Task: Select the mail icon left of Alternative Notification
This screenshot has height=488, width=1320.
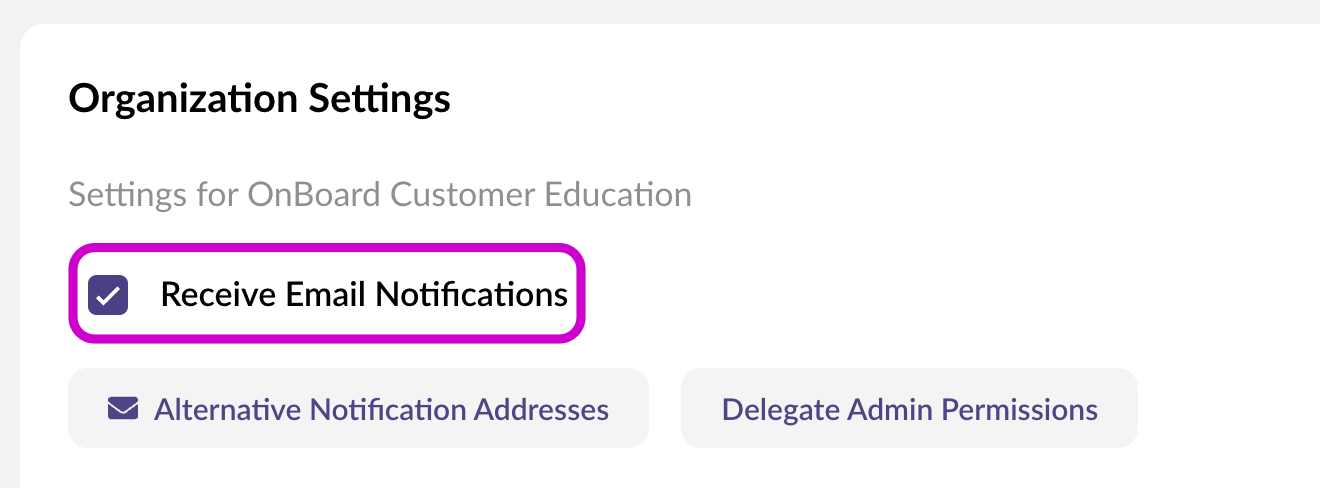Action: [122, 409]
